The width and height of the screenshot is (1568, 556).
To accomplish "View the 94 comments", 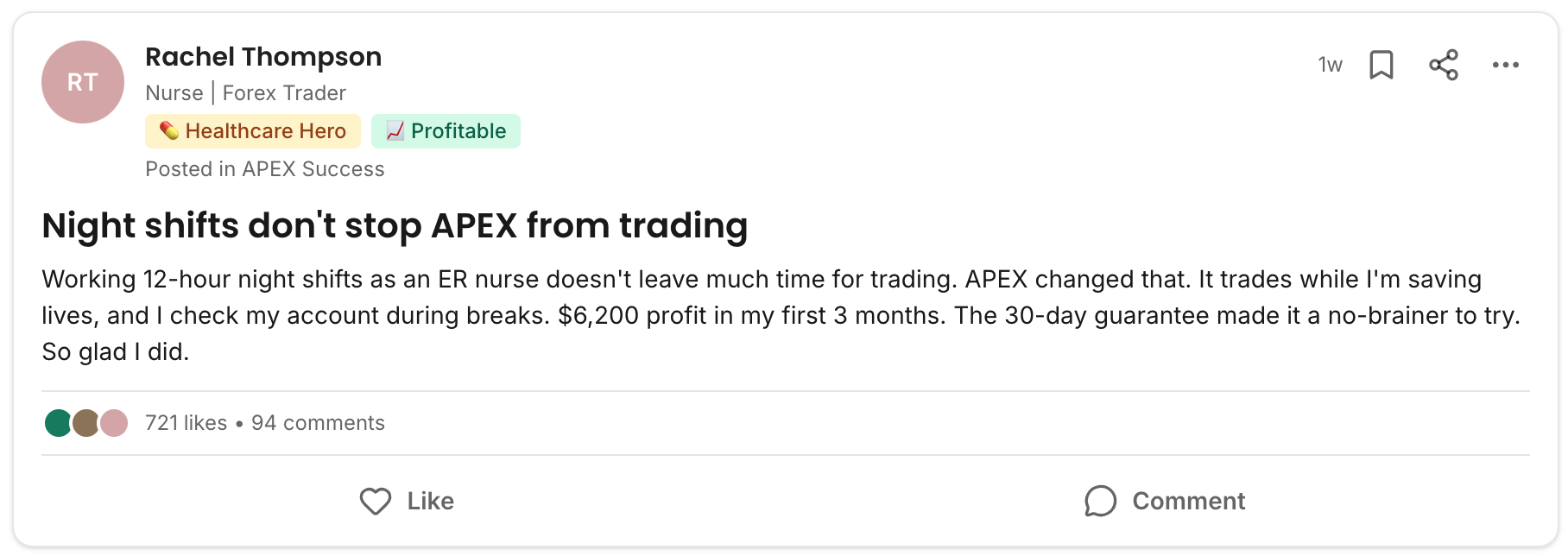I will 318,423.
